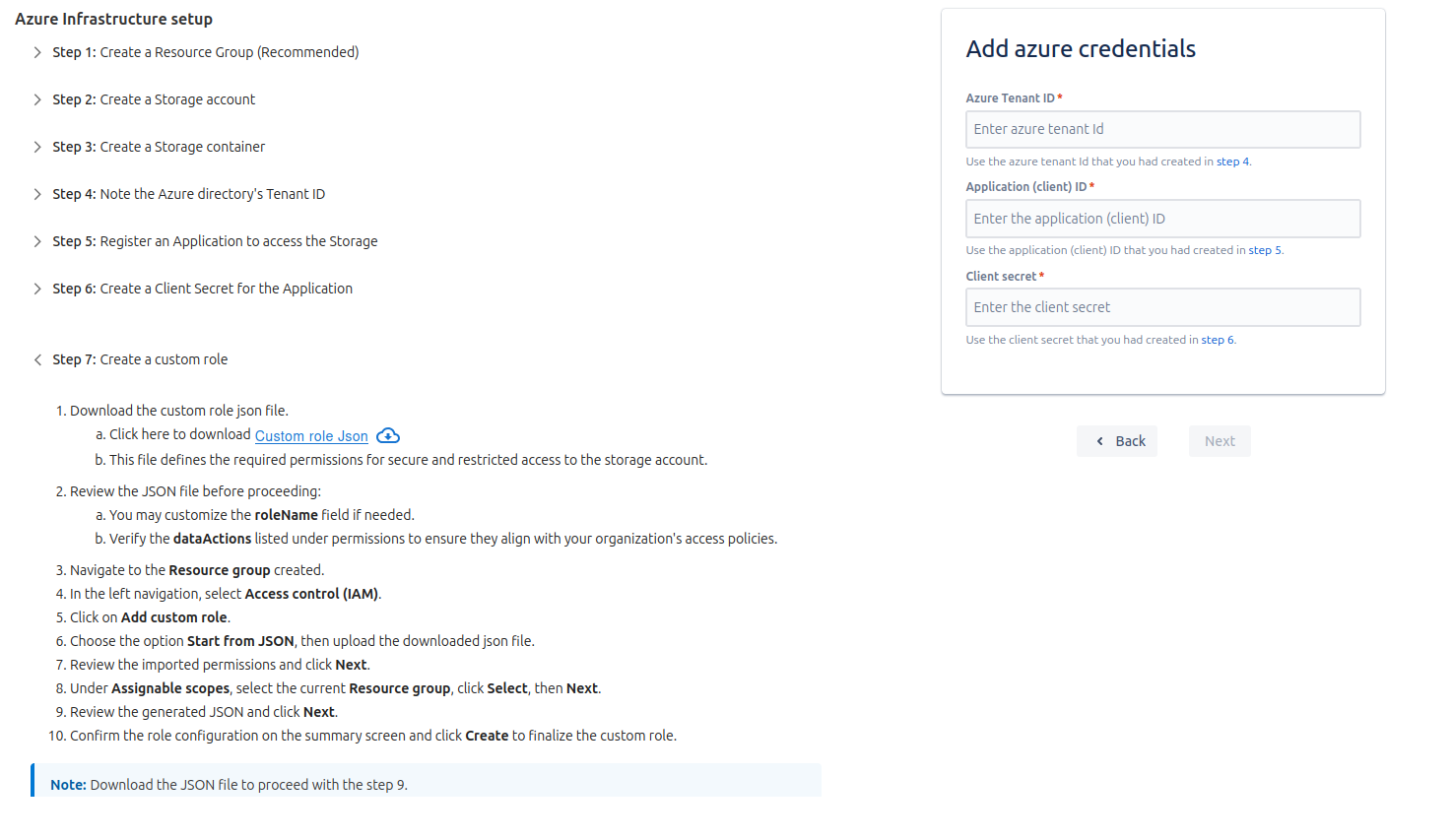
Task: Collapse Step 7 Create a custom role
Action: pos(37,359)
